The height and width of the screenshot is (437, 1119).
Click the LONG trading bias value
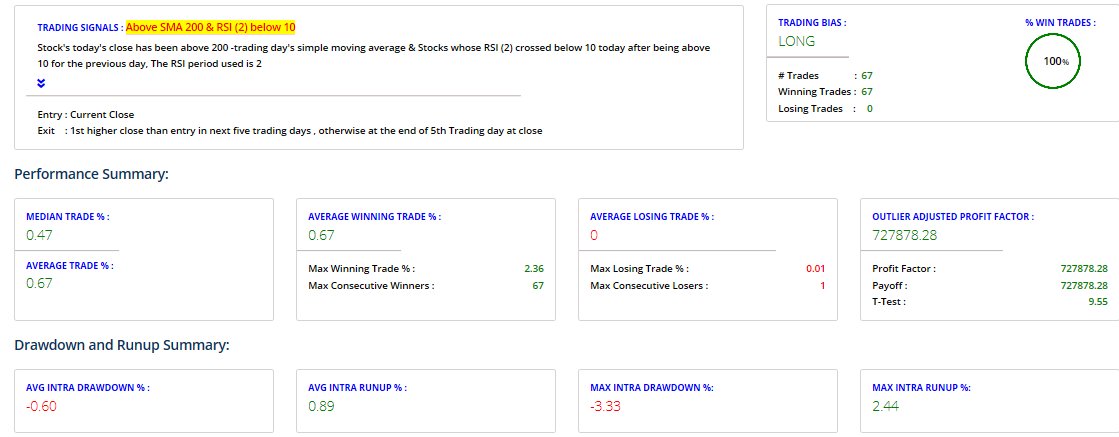point(796,41)
